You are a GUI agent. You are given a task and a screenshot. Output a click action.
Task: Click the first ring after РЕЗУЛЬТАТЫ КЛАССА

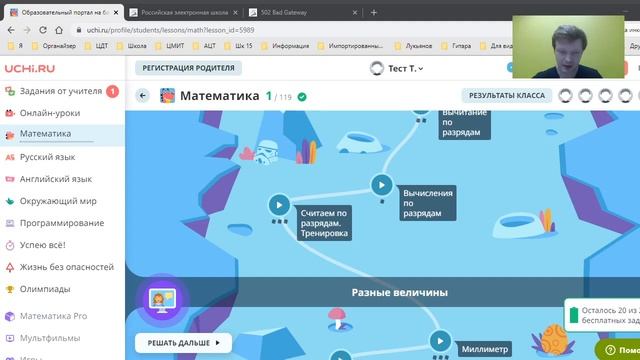click(x=565, y=96)
